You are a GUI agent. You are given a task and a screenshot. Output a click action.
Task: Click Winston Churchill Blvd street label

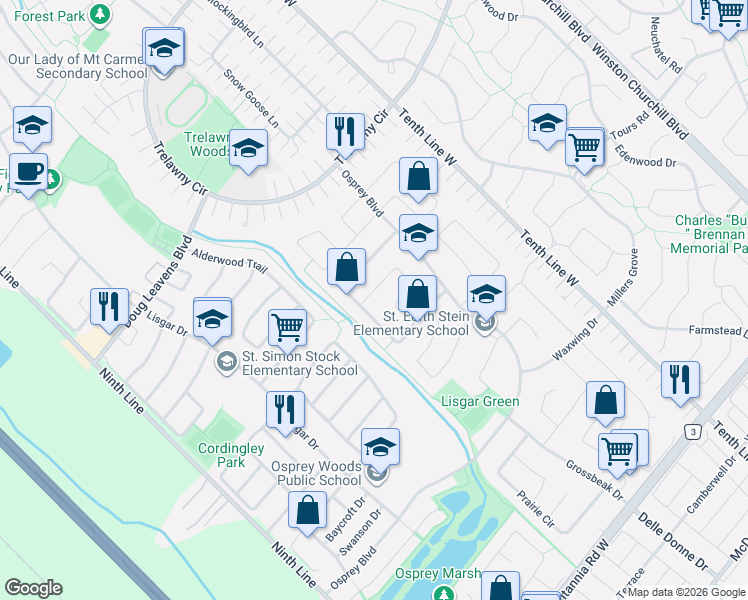[640, 92]
